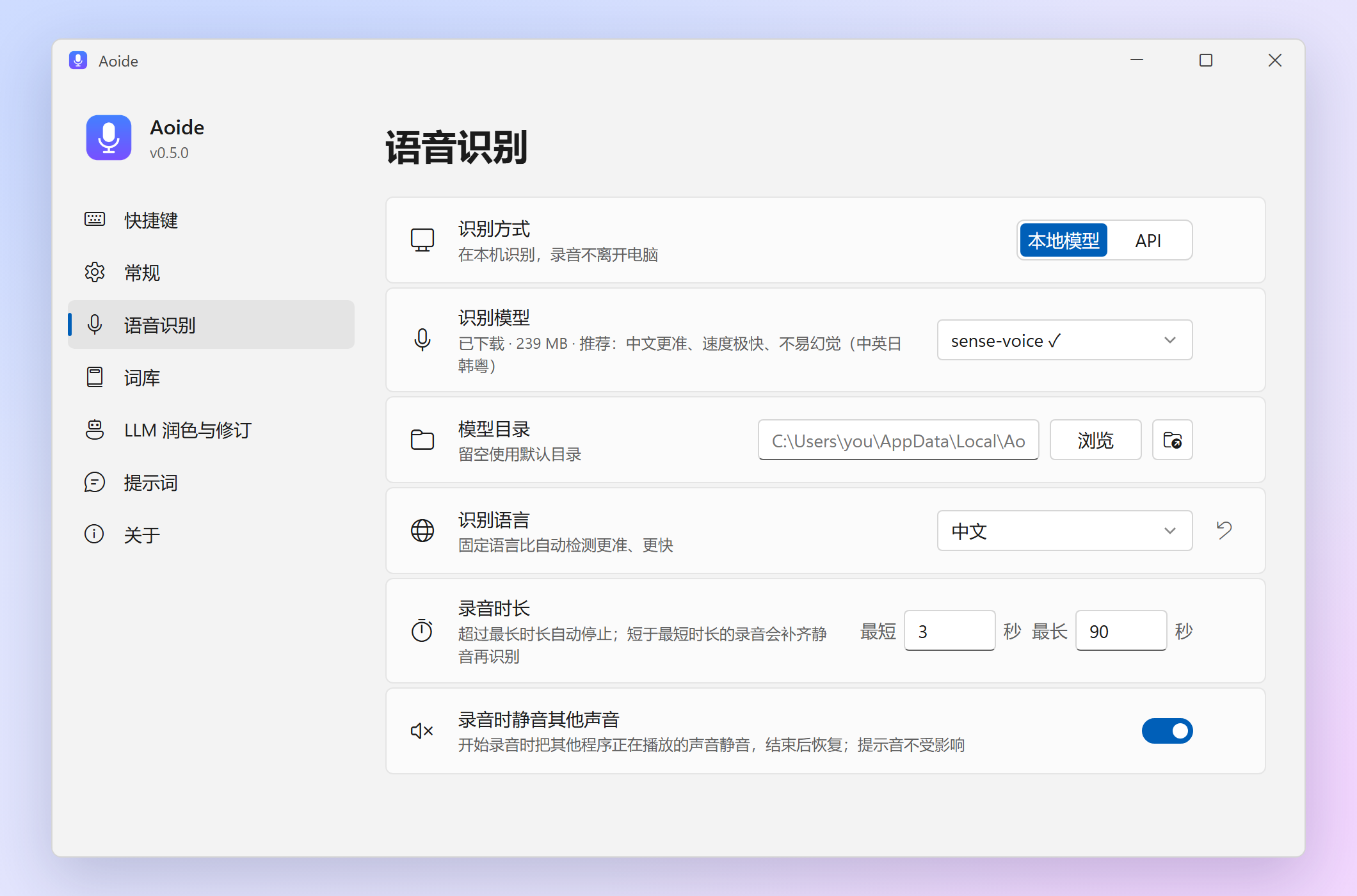Click the stopwatch icon beside 录音时长

[x=422, y=631]
